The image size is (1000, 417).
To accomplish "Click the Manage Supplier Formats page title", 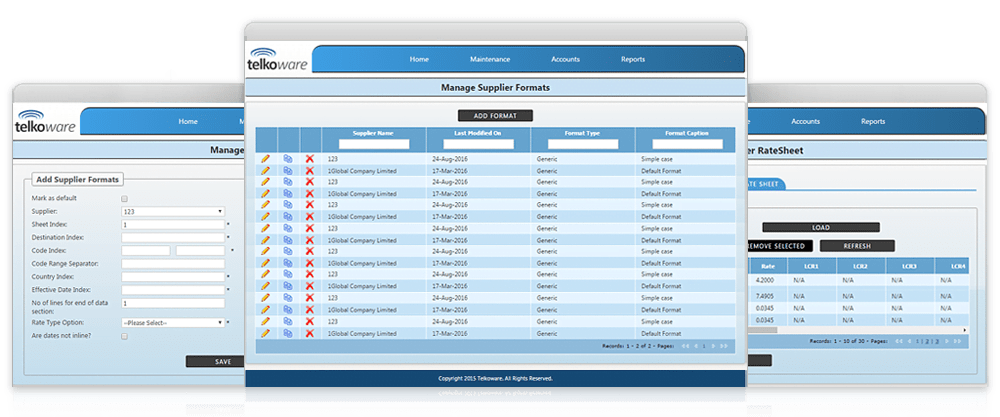I will 495,87.
